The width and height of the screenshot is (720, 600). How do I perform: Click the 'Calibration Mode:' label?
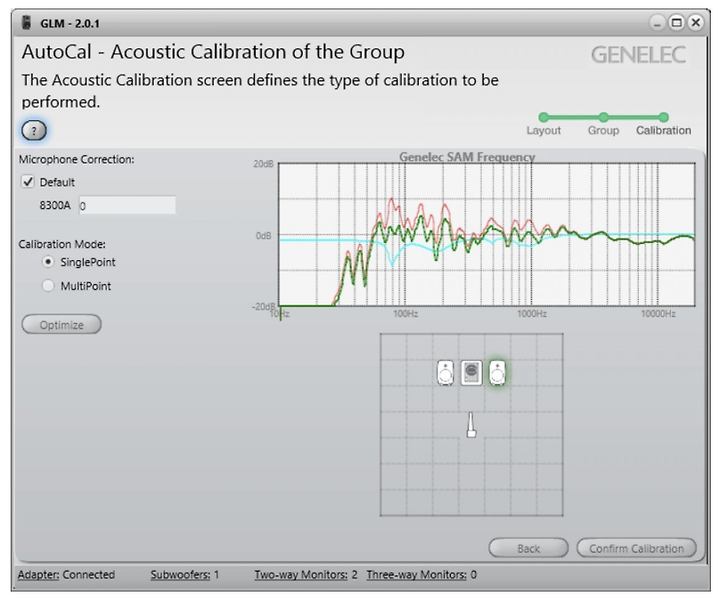[x=62, y=244]
